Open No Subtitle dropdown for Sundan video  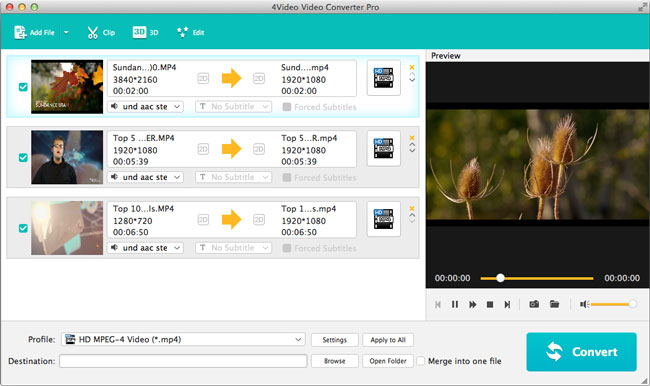233,107
